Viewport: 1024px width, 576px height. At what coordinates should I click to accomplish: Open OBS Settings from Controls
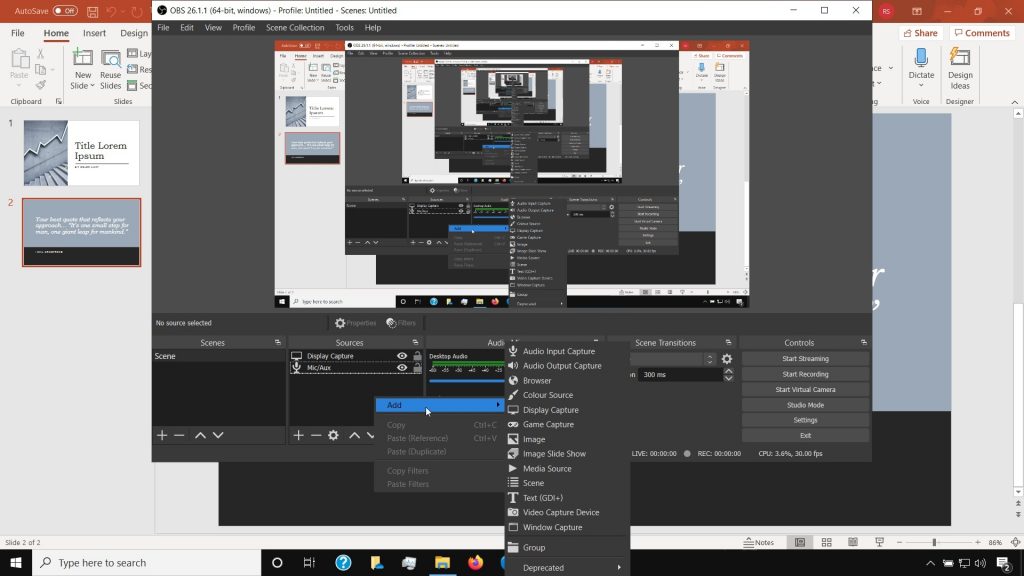pyautogui.click(x=805, y=420)
